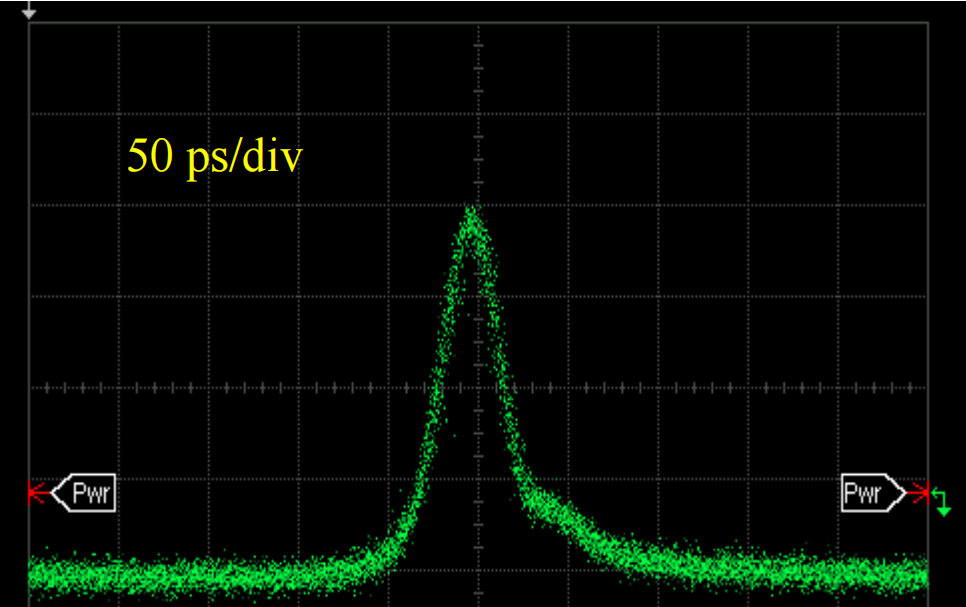Click the horizontal center axis left of the pulse
The height and width of the screenshot is (607, 966).
pyautogui.click(x=250, y=387)
